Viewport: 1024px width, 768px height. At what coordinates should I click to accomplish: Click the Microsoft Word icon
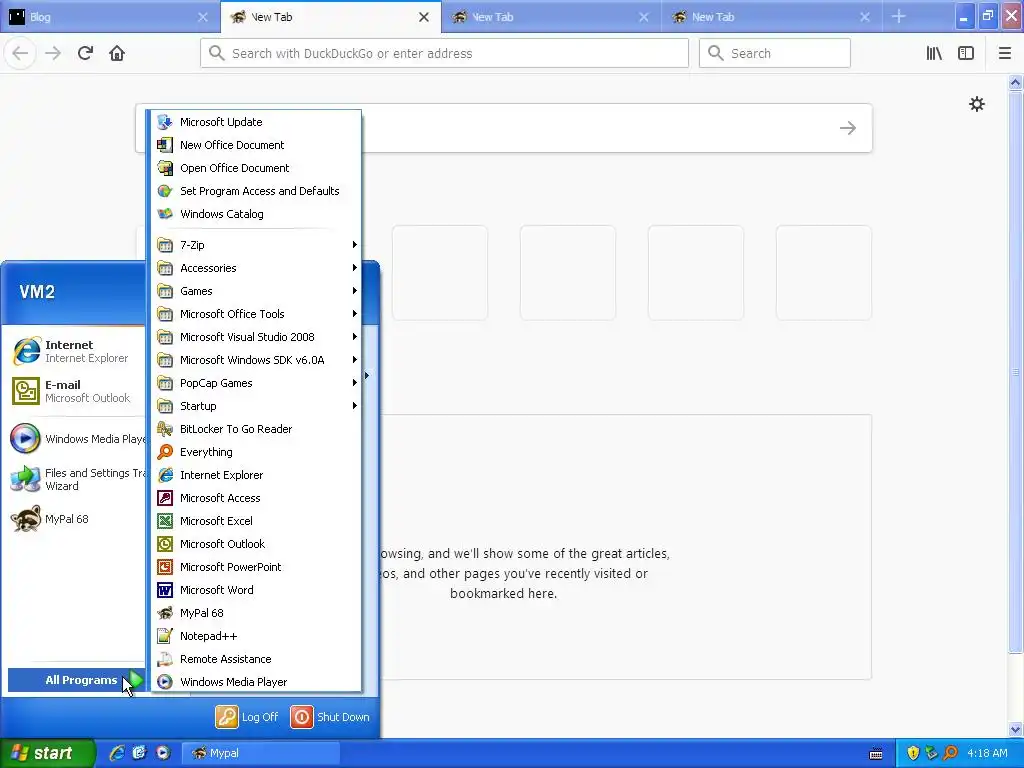click(x=165, y=590)
